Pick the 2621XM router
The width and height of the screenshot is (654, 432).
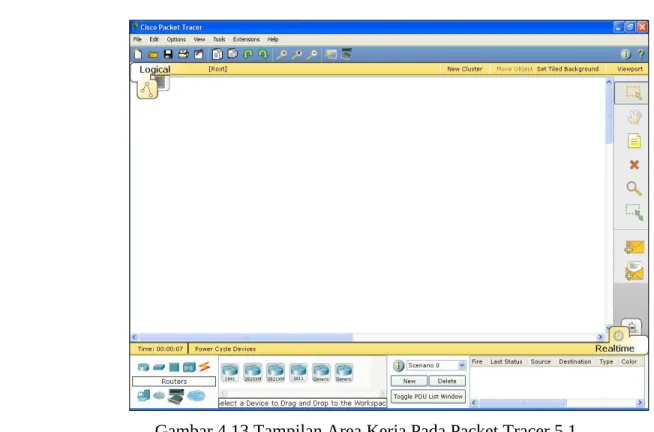click(x=275, y=372)
